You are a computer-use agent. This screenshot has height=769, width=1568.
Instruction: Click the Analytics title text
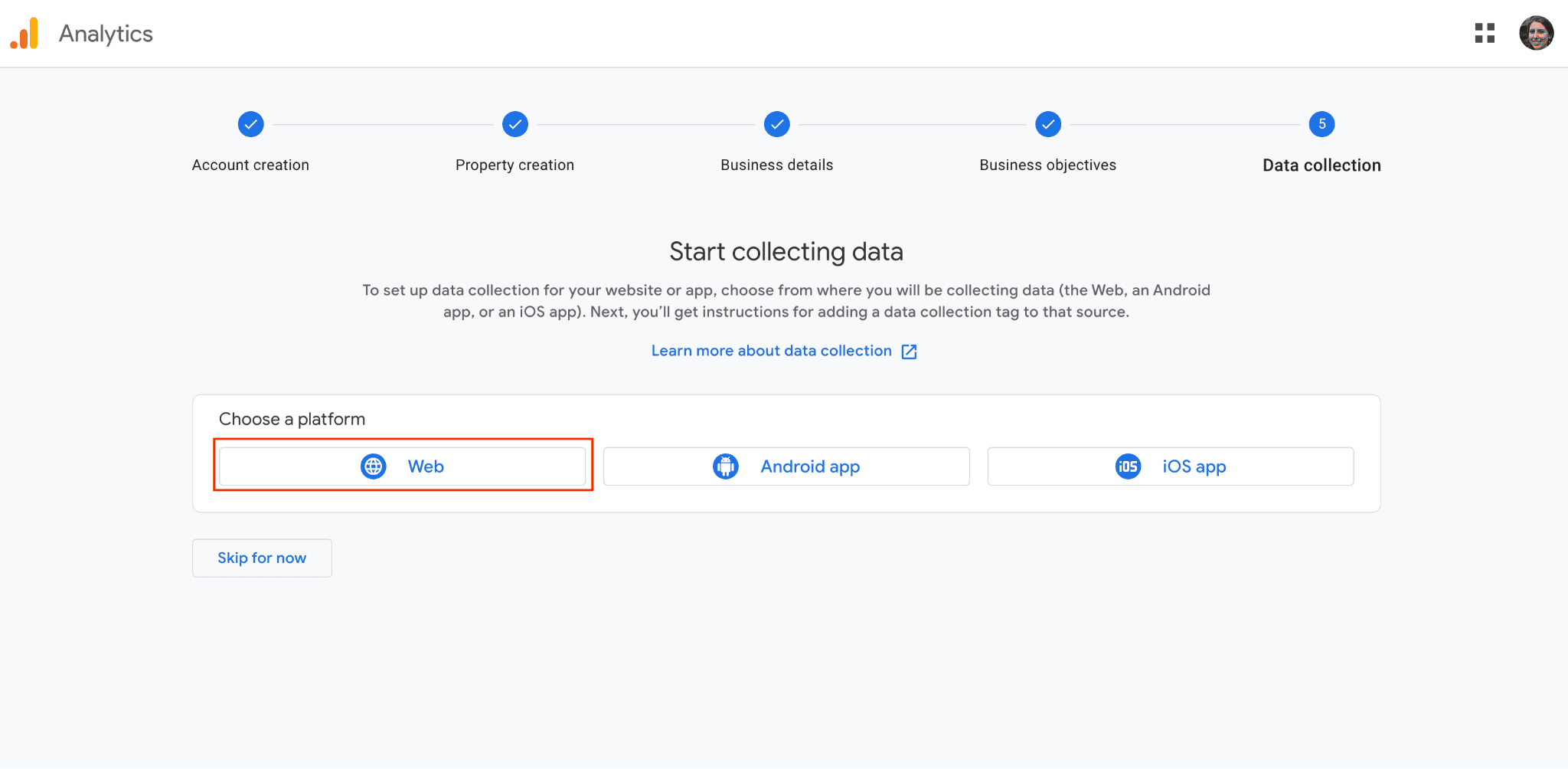click(106, 34)
